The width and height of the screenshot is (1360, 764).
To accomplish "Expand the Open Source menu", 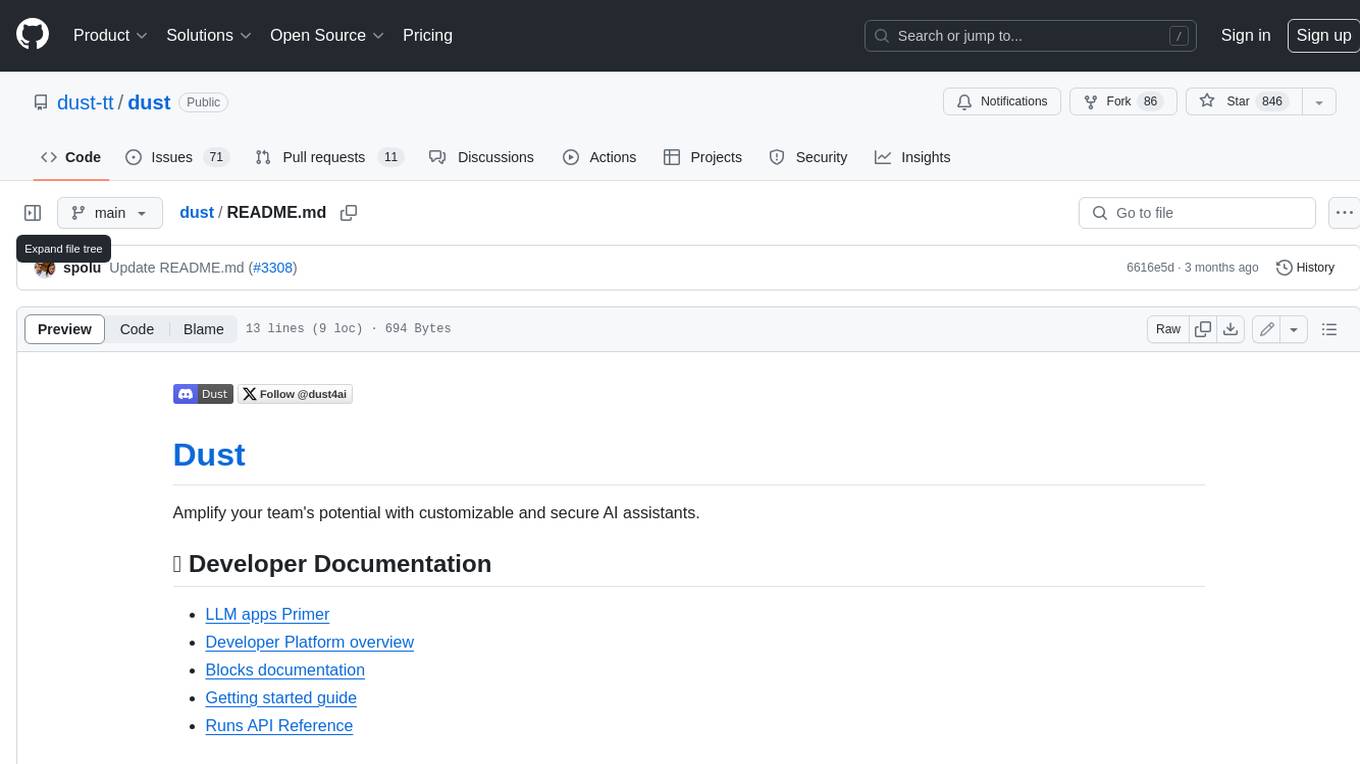I will (x=327, y=35).
